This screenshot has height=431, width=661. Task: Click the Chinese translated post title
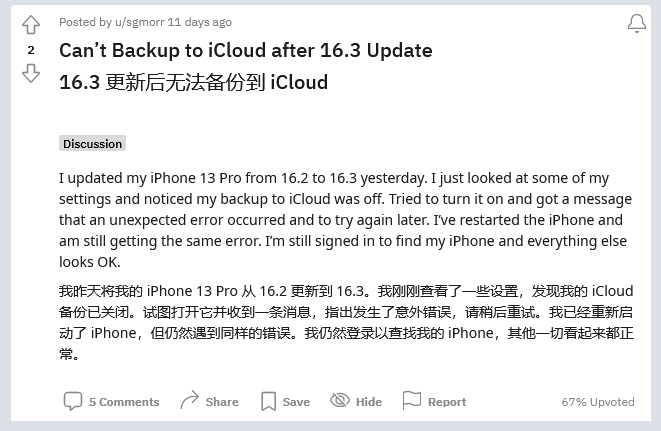pyautogui.click(x=193, y=82)
